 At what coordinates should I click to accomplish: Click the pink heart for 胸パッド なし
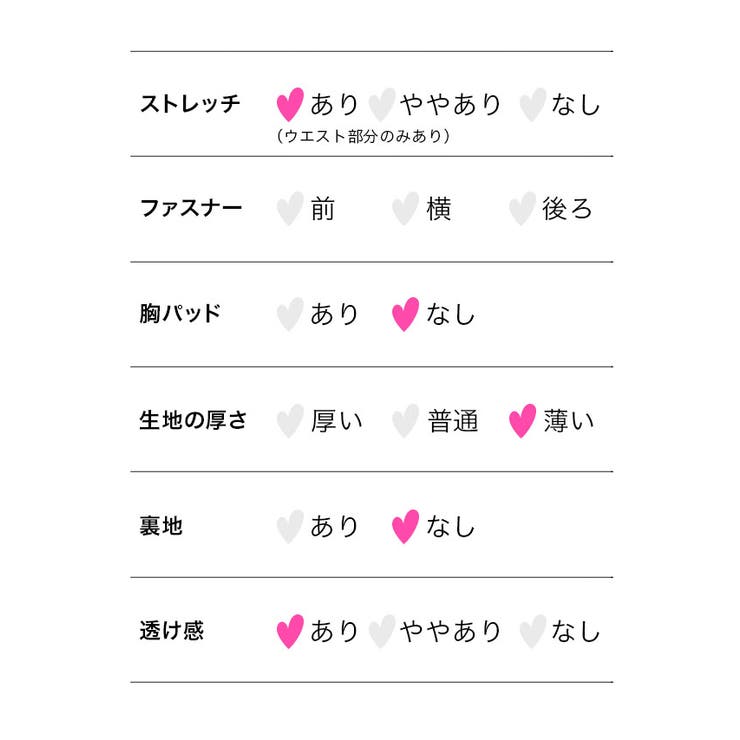click(x=405, y=314)
